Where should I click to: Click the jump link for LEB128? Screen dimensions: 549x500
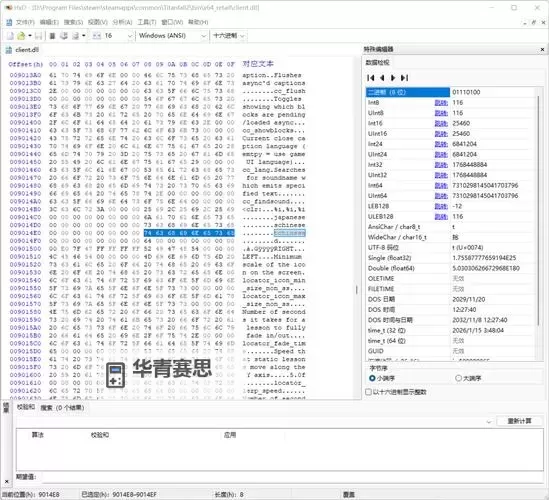tap(441, 206)
